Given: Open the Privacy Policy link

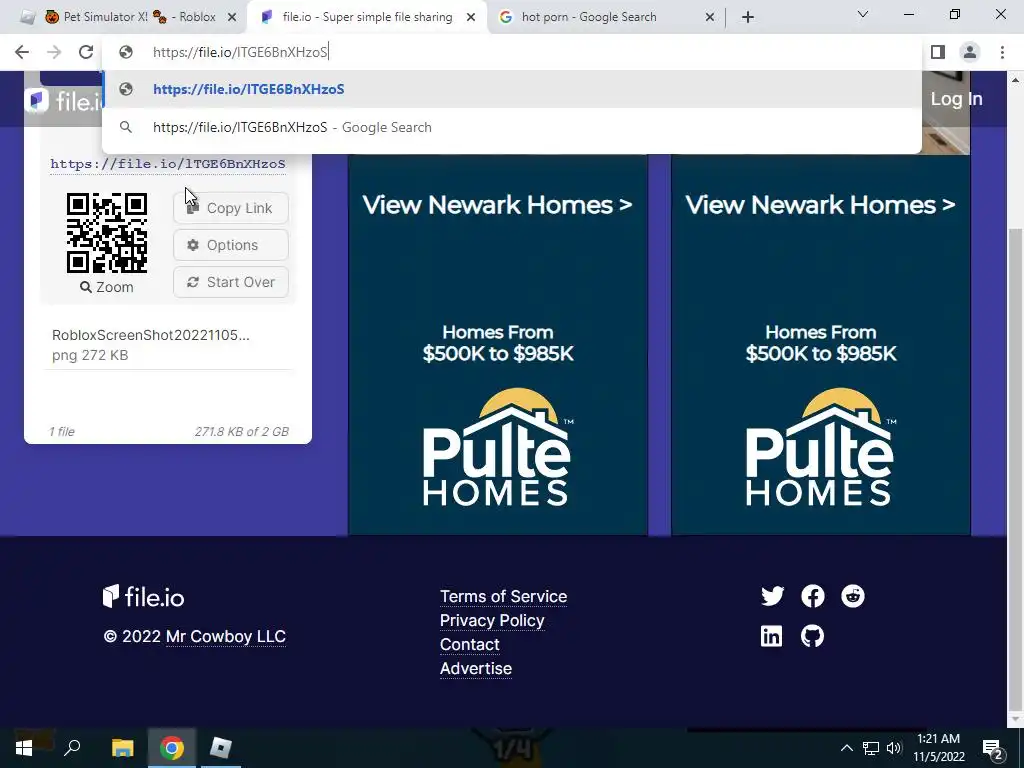Looking at the screenshot, I should [492, 620].
